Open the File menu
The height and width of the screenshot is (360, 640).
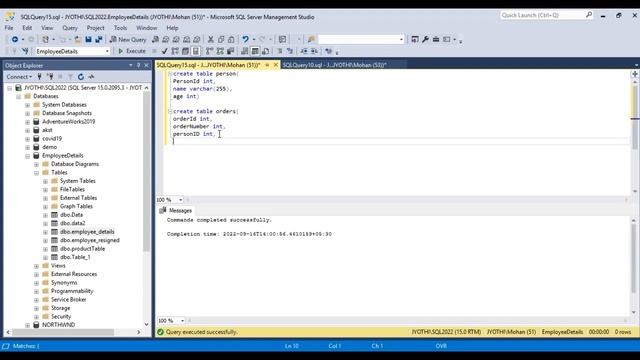(x=9, y=28)
